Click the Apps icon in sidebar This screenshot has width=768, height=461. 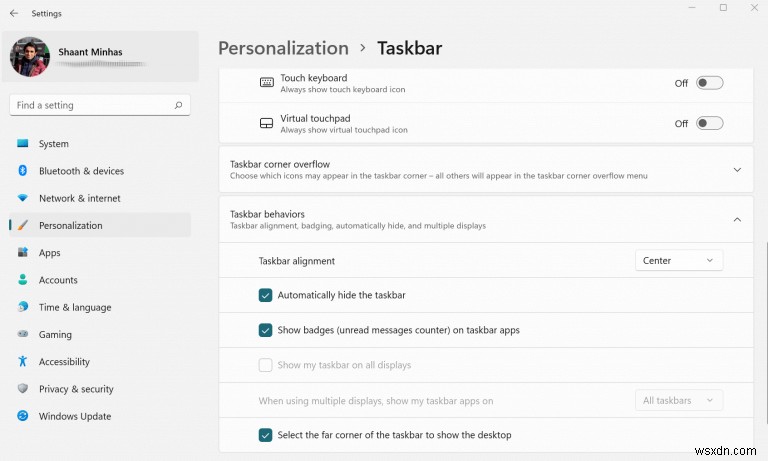[x=23, y=253]
